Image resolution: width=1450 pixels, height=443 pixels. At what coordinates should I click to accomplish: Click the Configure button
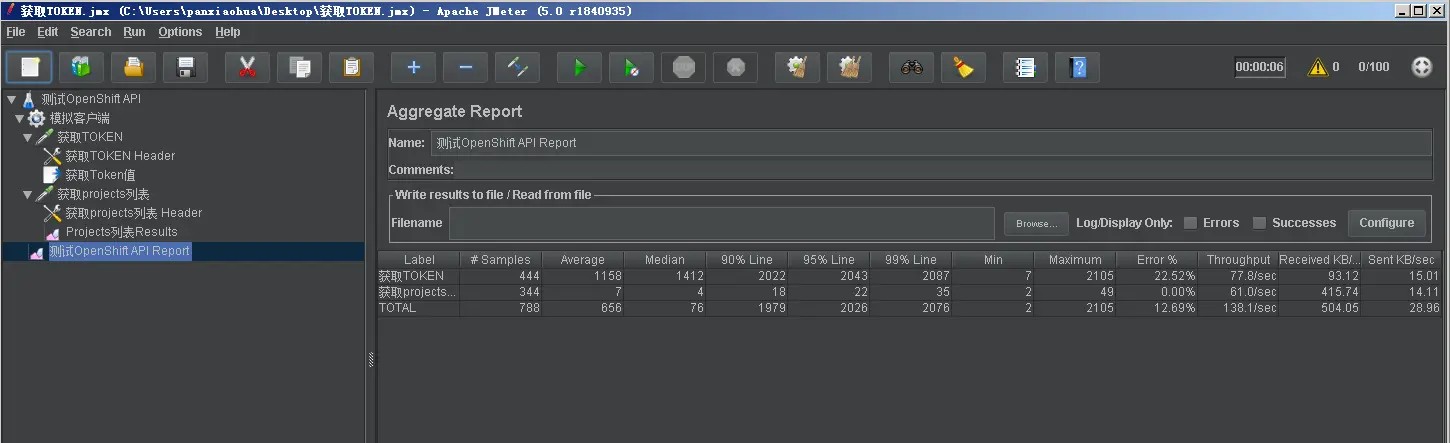(x=1386, y=223)
